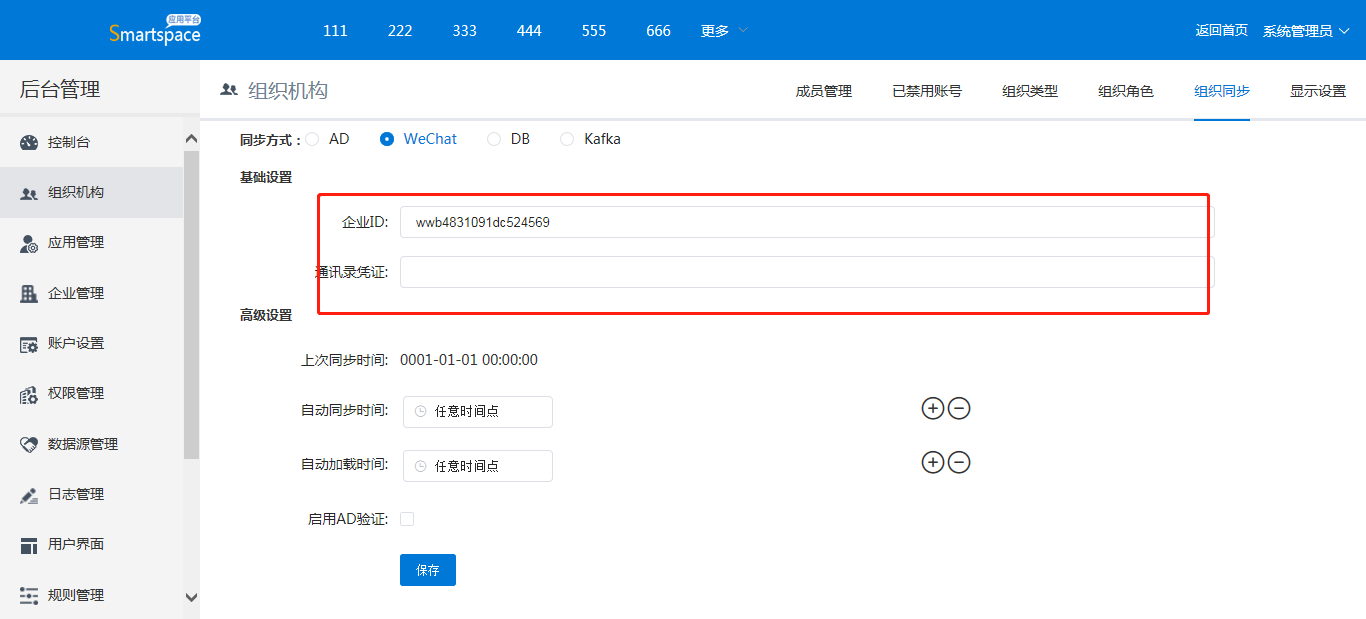Click the 返回首页 link

(x=1222, y=30)
